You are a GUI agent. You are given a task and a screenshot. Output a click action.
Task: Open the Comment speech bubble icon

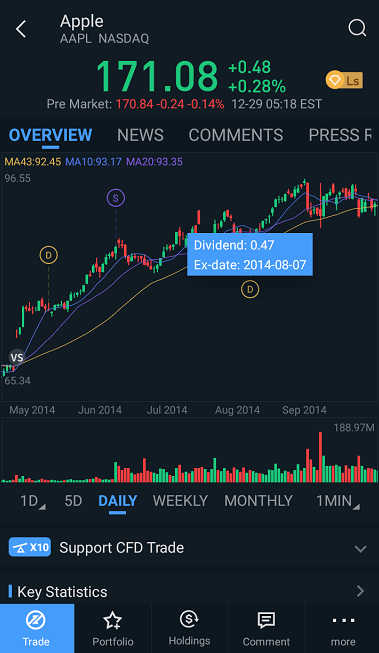[x=266, y=621]
